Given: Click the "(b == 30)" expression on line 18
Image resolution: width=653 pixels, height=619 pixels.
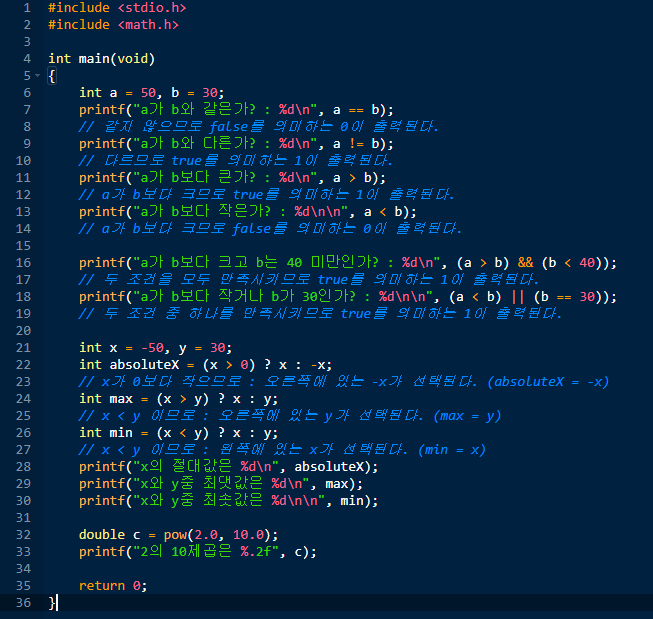Looking at the screenshot, I should point(567,297).
